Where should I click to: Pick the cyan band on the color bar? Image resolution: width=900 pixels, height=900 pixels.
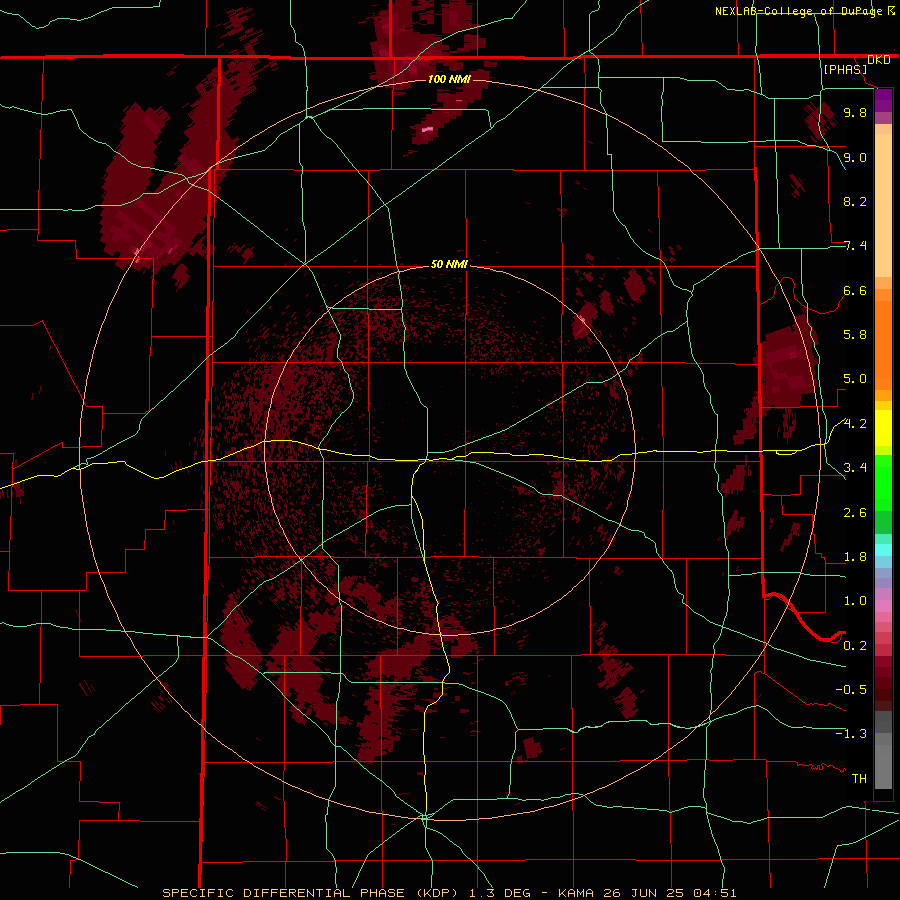[x=883, y=550]
